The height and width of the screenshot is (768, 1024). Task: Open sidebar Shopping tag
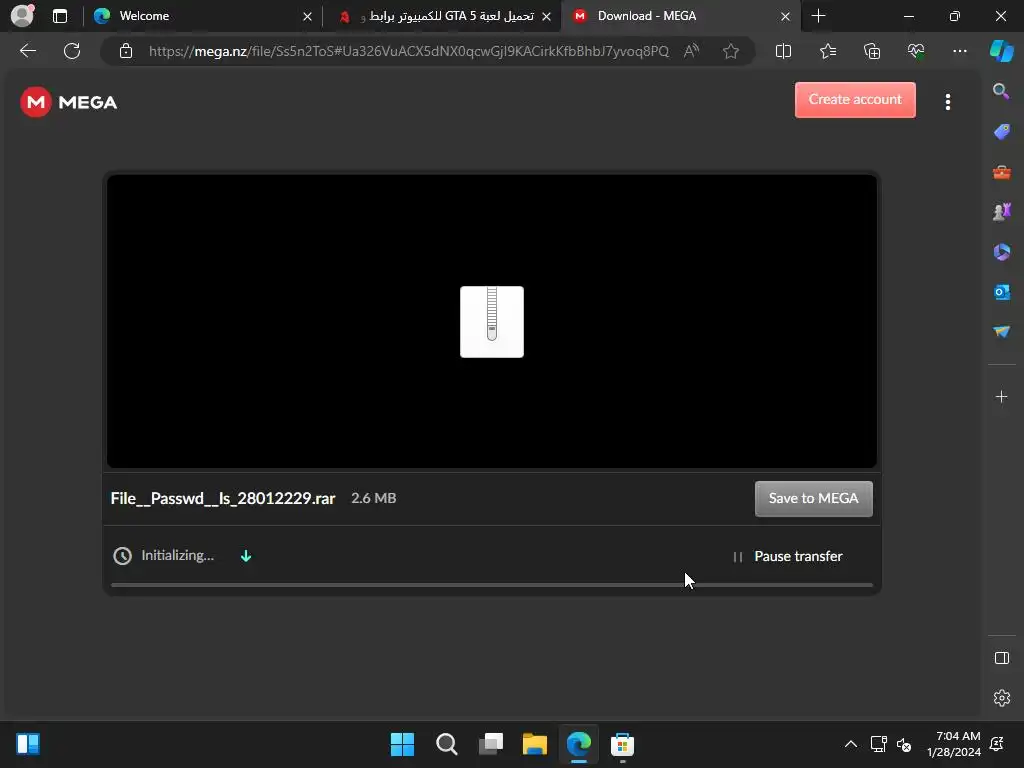1001,131
